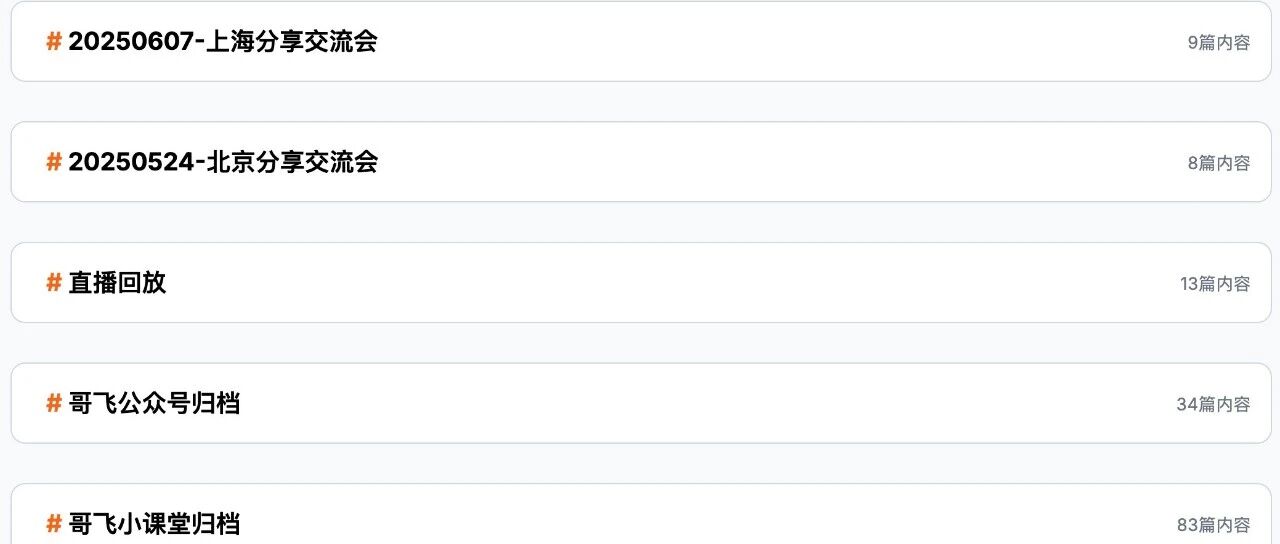
Task: Click the 8篇内容 count label
Action: [x=1218, y=163]
